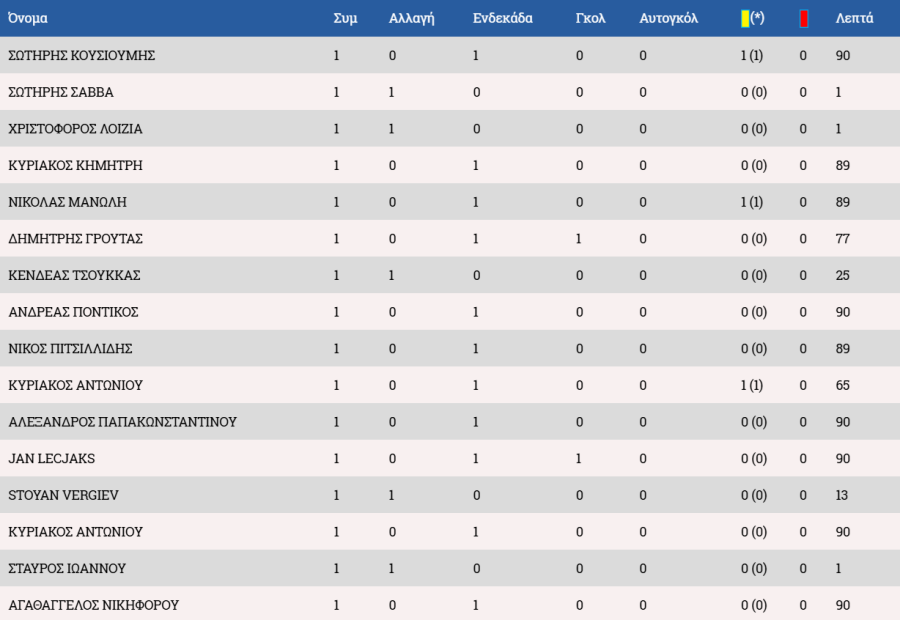Click ΑΓΑΘΑΓΓΕΛΟΣ ΝΙΚΗΦΟΡΟΥ in last row
900x620 pixels.
point(93,605)
